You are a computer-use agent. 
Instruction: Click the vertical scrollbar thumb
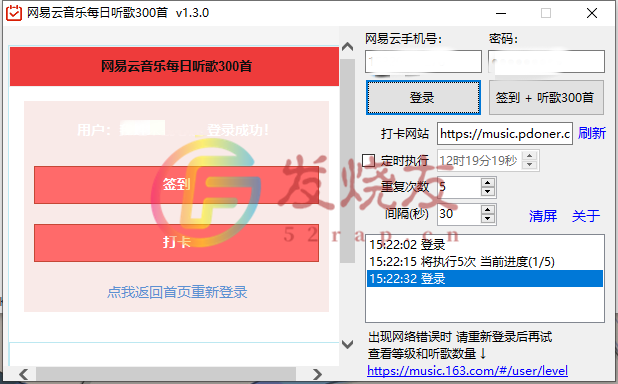click(x=347, y=160)
